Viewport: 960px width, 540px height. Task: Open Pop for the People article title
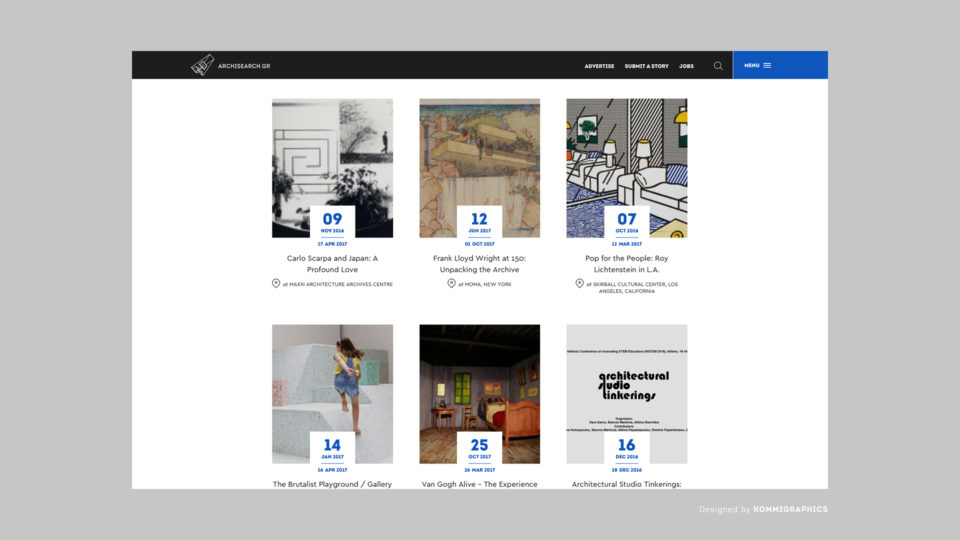[x=626, y=264]
